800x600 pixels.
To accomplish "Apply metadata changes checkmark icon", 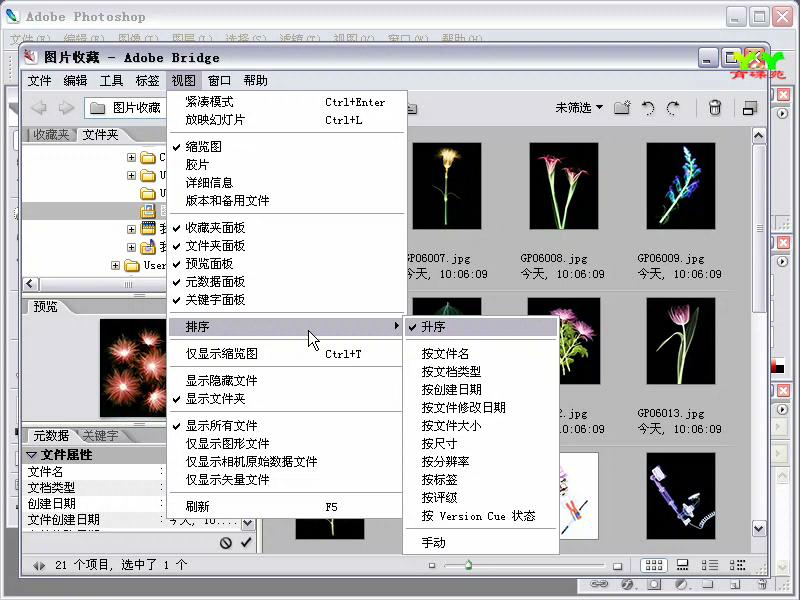I will click(x=246, y=542).
